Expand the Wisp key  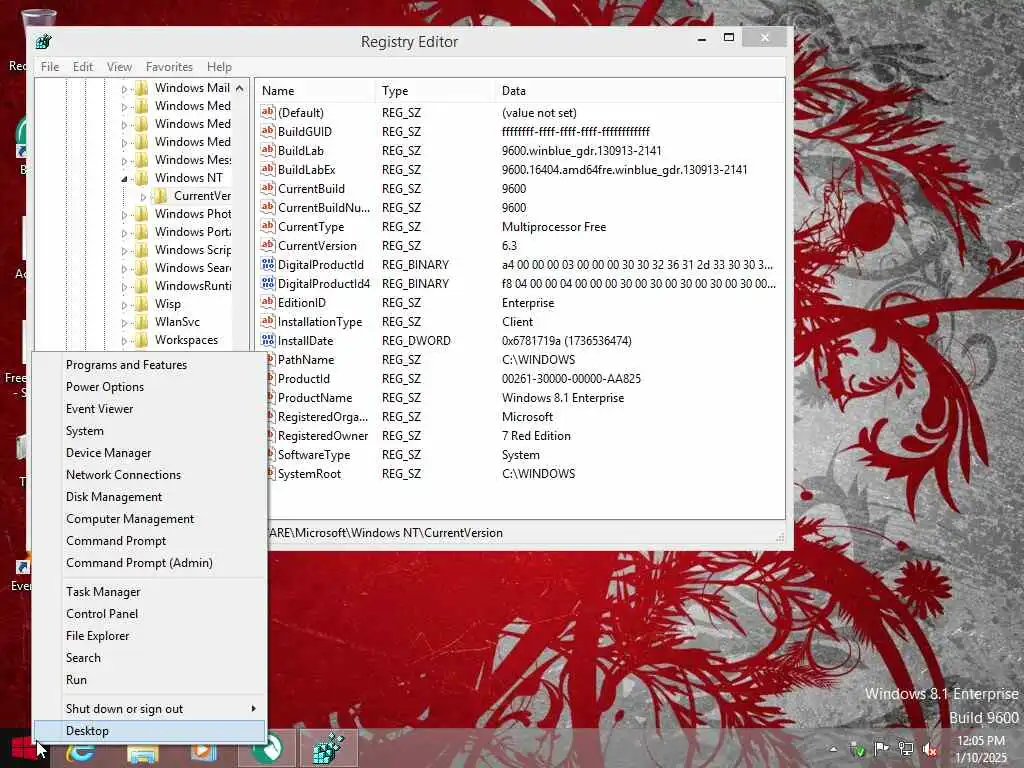(124, 304)
